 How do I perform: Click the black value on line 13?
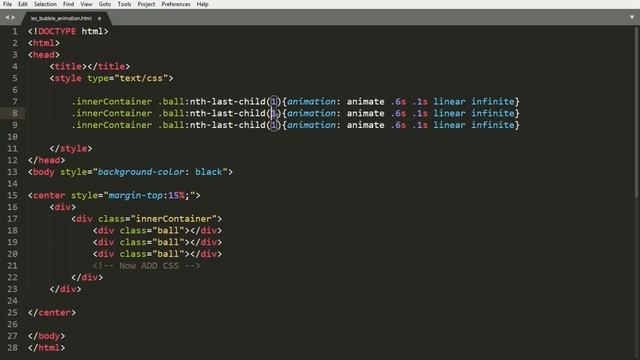coord(209,172)
